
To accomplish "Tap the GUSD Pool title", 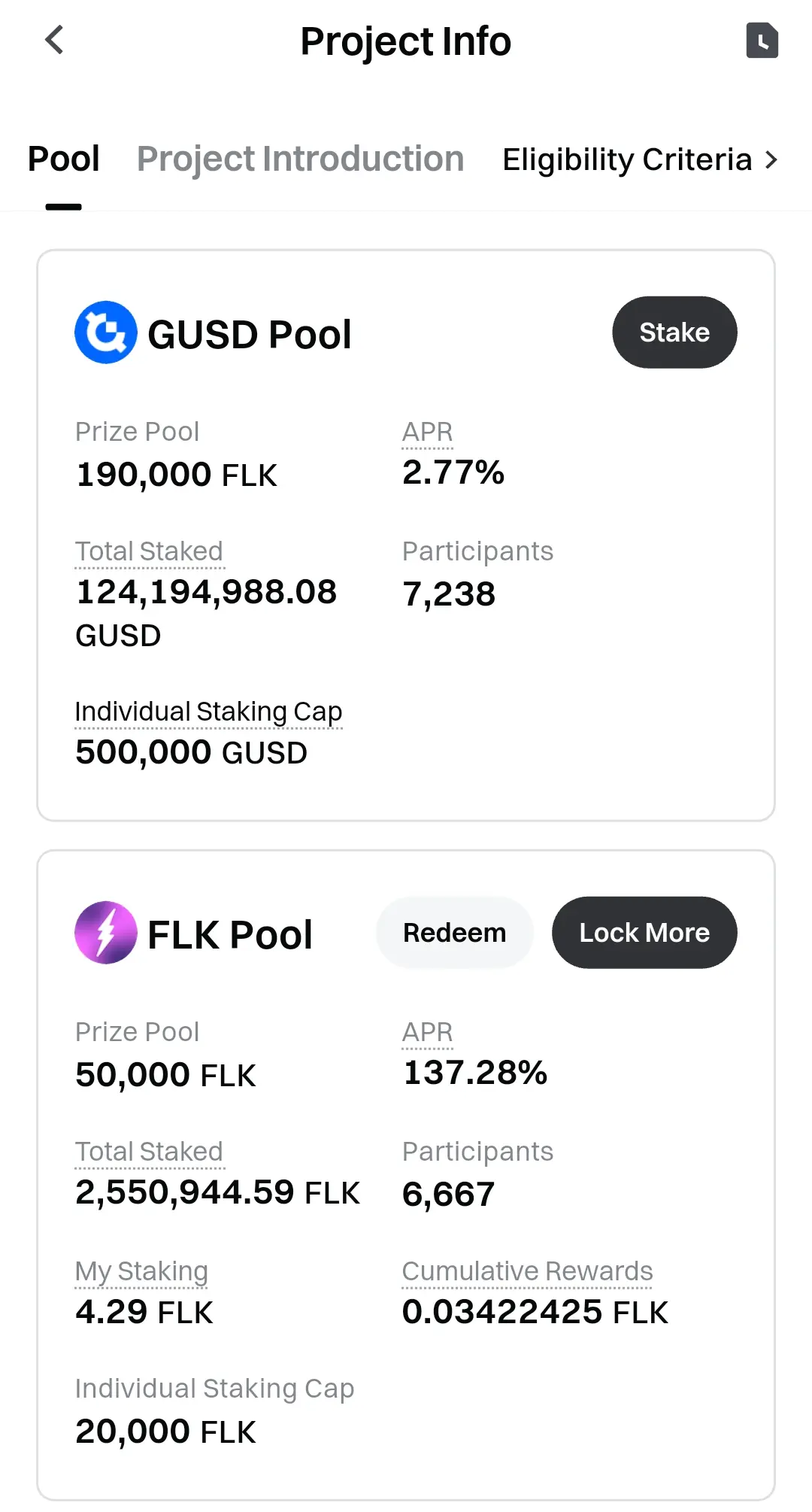I will (x=249, y=335).
